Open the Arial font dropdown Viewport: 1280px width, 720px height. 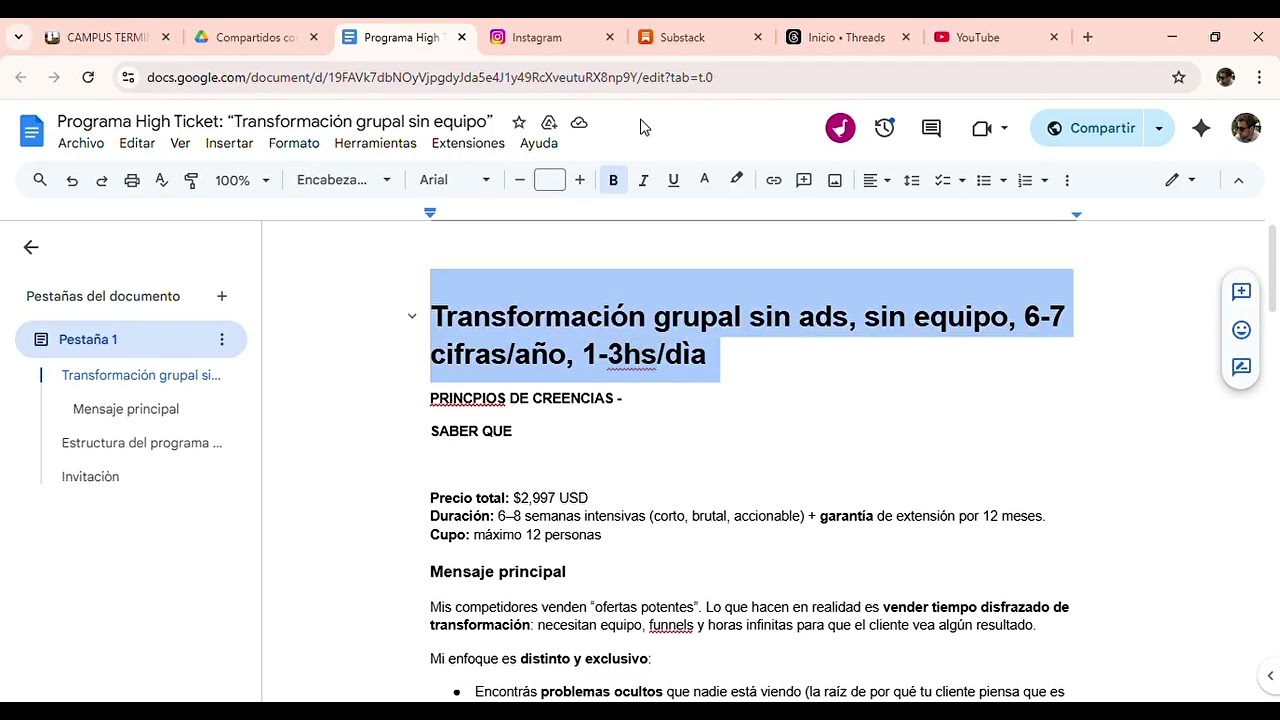tap(455, 180)
